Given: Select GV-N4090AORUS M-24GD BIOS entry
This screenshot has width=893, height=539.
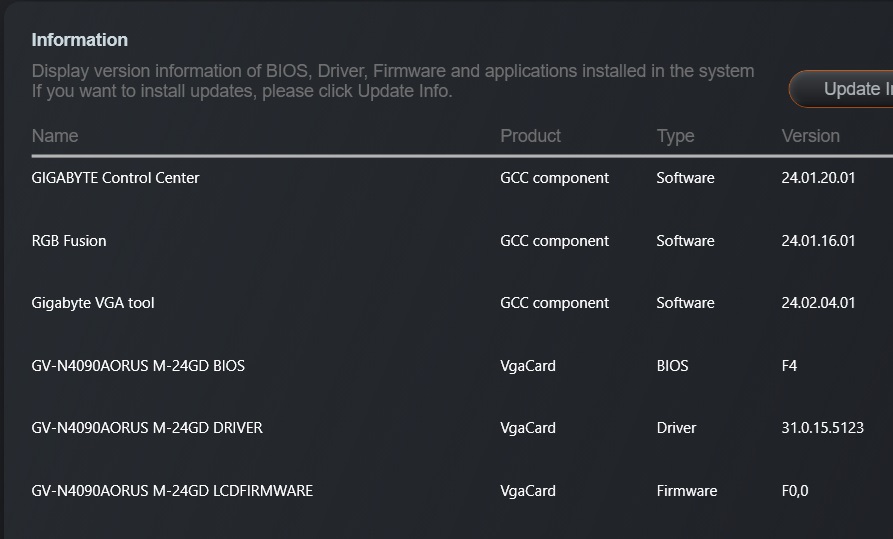Looking at the screenshot, I should click(x=138, y=366).
